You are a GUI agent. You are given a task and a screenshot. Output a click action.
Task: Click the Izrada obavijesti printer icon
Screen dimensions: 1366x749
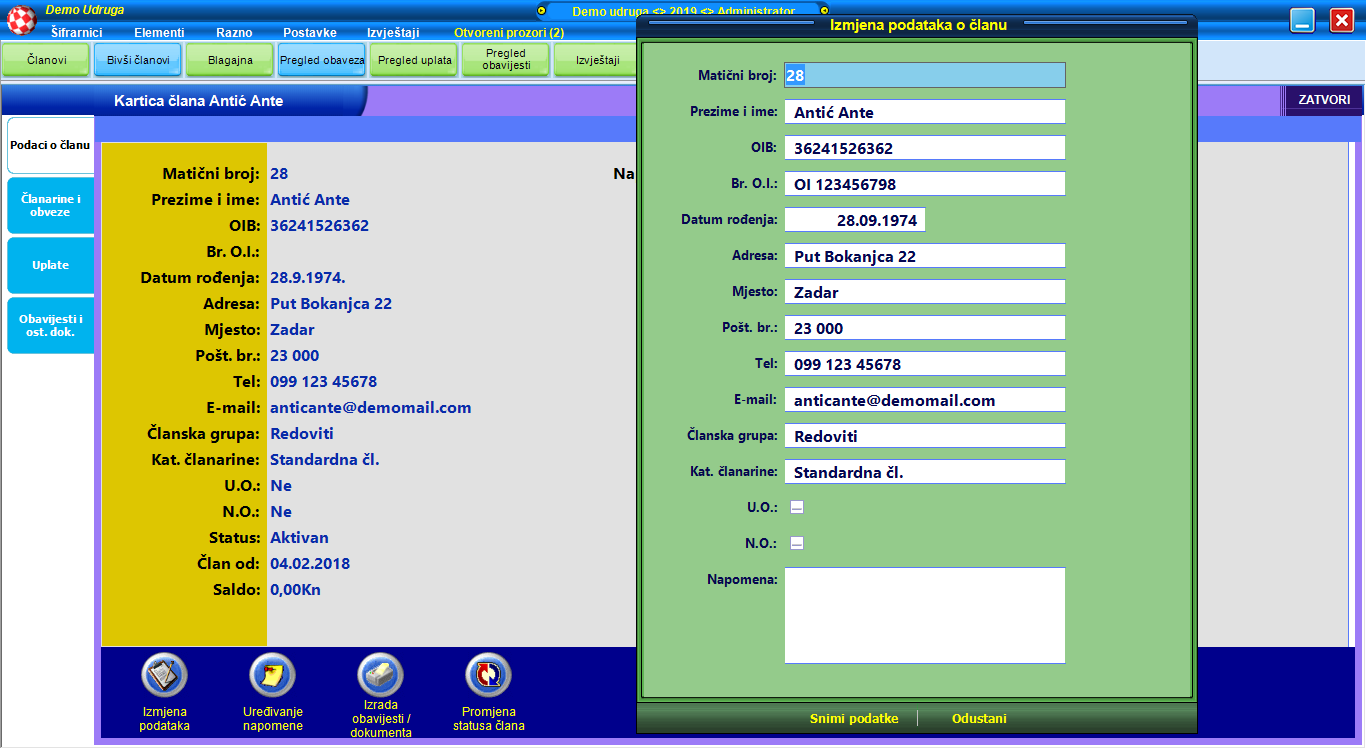point(380,676)
